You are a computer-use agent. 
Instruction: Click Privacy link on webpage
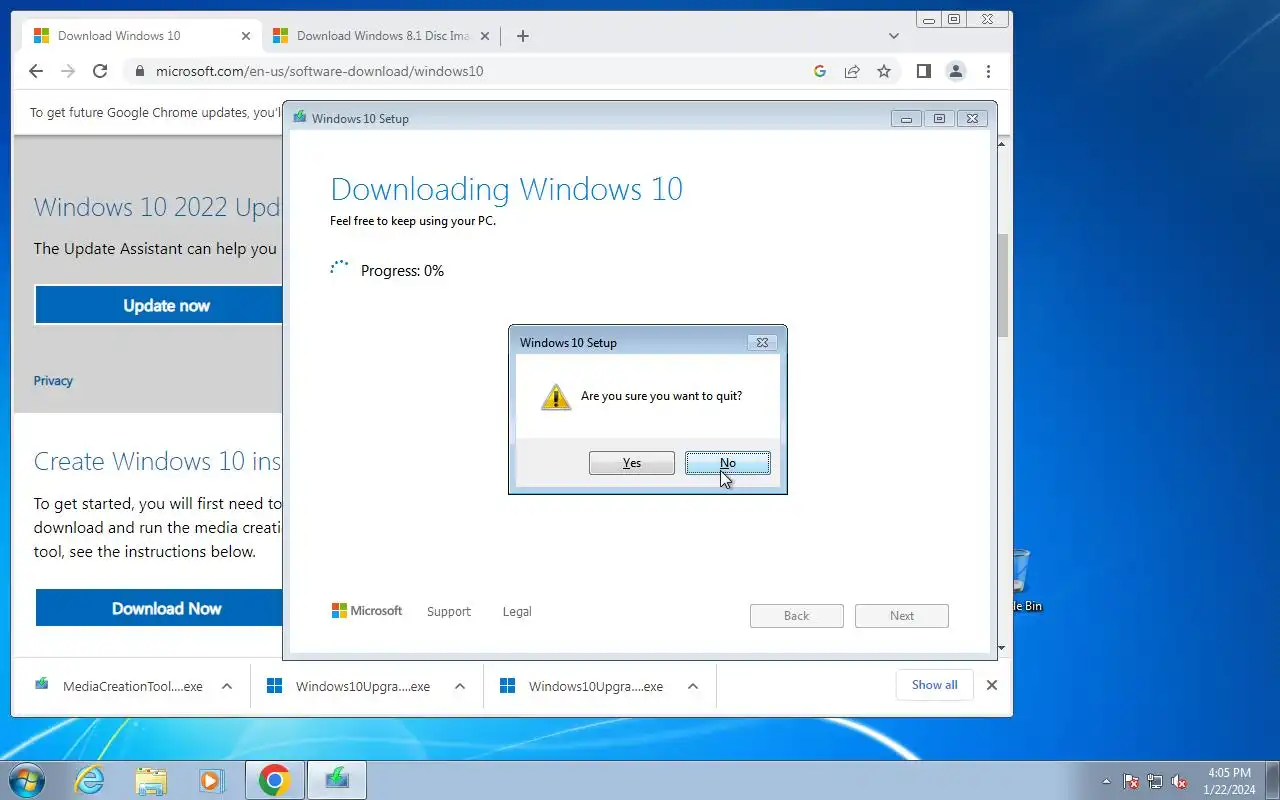coord(53,381)
